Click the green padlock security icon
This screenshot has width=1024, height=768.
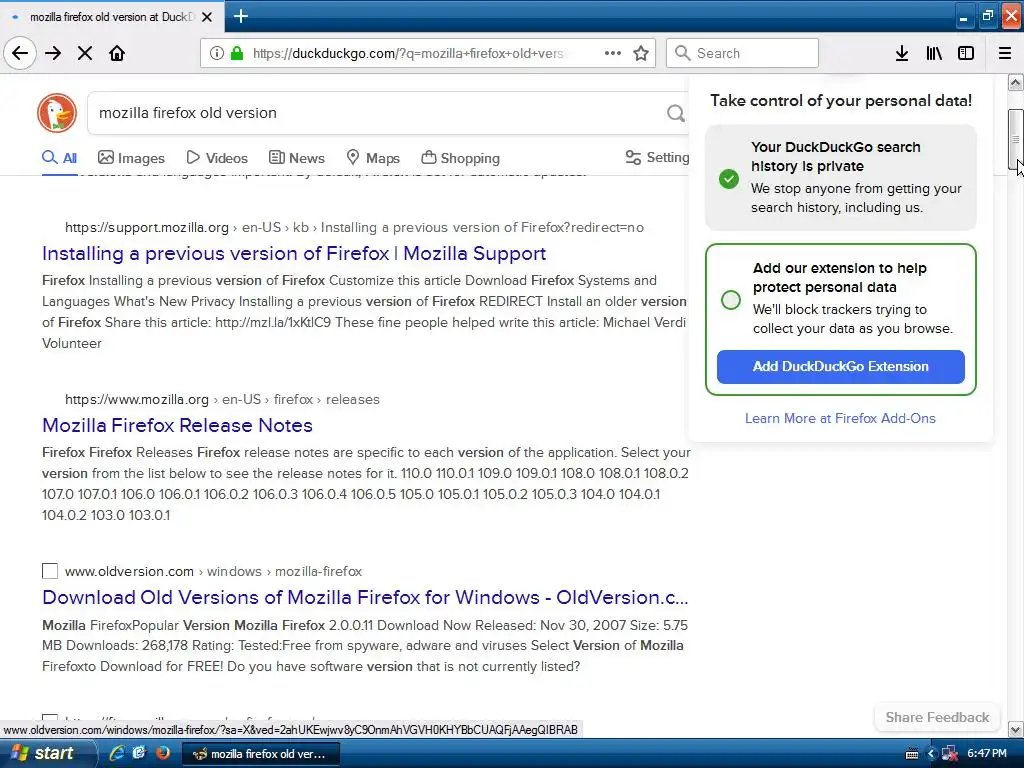pos(236,53)
